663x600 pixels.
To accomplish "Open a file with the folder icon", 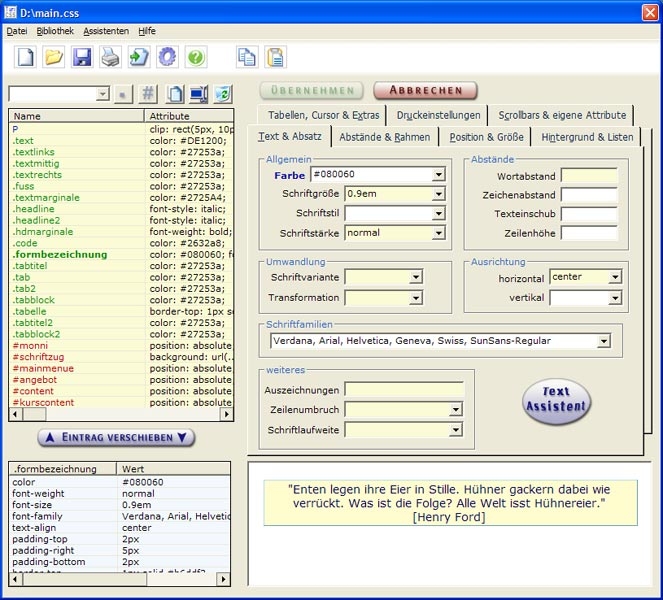I will [54, 57].
